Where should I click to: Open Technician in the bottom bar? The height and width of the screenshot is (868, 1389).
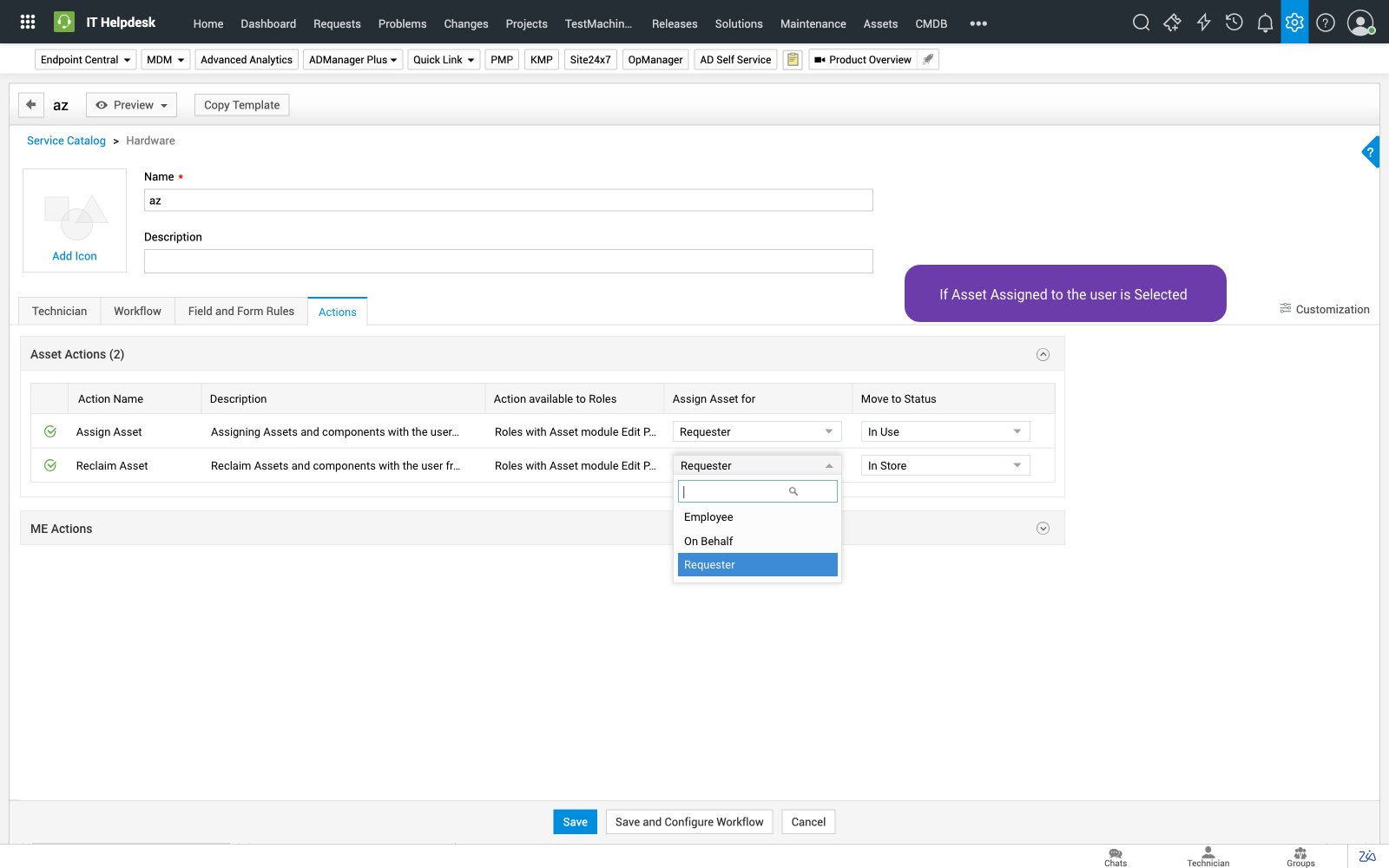point(1208,857)
